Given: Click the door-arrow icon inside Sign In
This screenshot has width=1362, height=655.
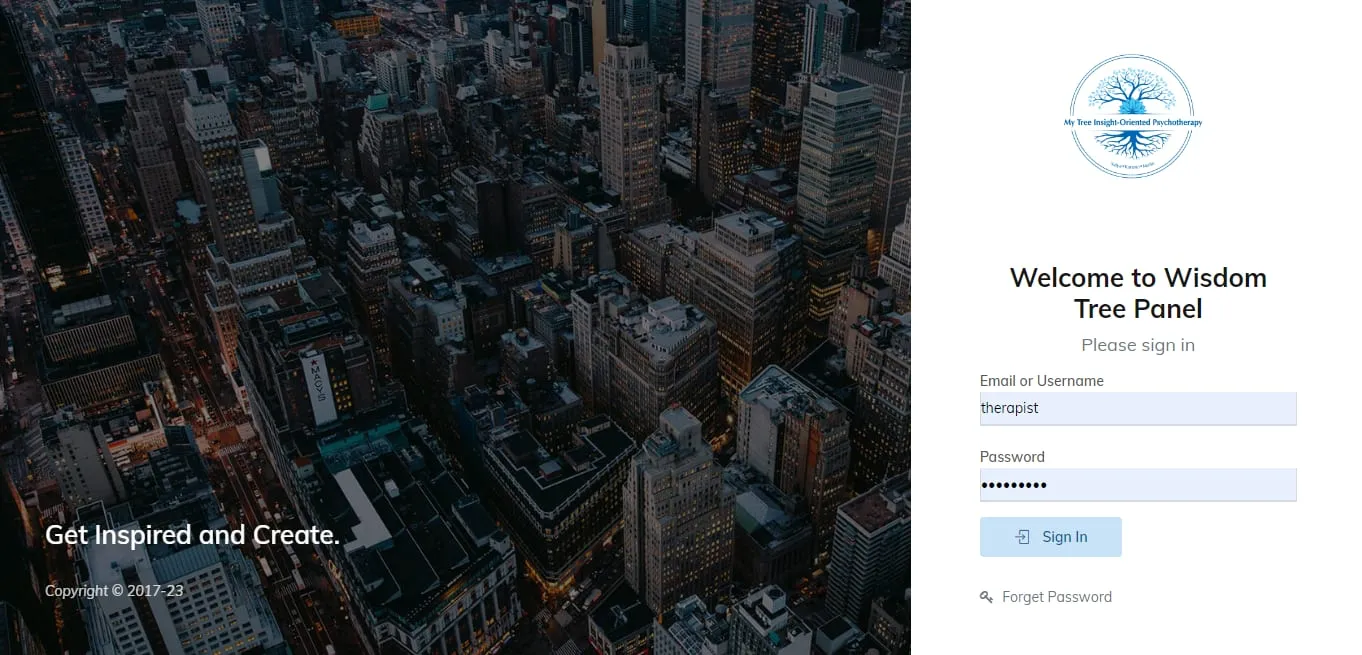Looking at the screenshot, I should (1022, 537).
